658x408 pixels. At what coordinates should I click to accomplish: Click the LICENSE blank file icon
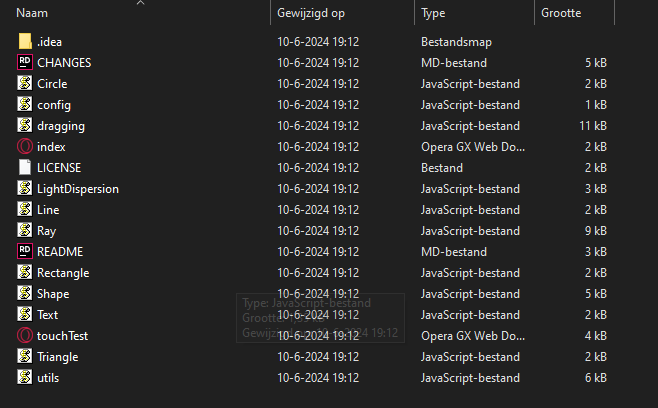coord(25,168)
